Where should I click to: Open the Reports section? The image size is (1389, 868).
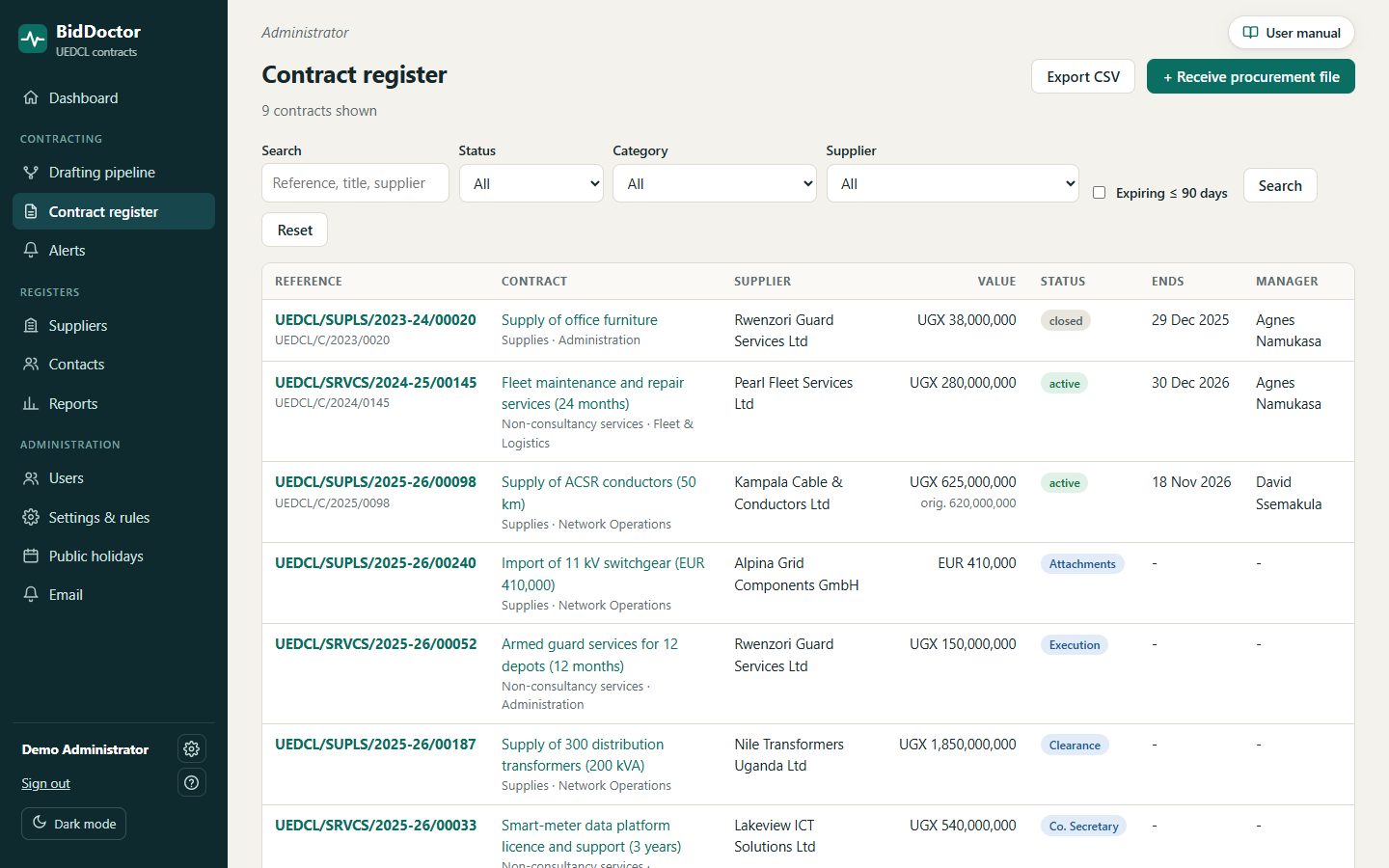coord(114,403)
